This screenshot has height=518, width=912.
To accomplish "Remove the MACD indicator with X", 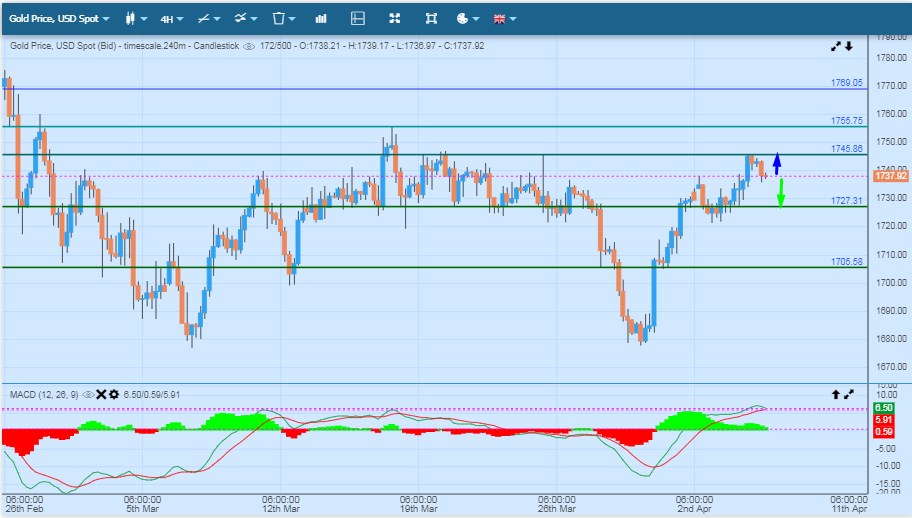I will (101, 395).
